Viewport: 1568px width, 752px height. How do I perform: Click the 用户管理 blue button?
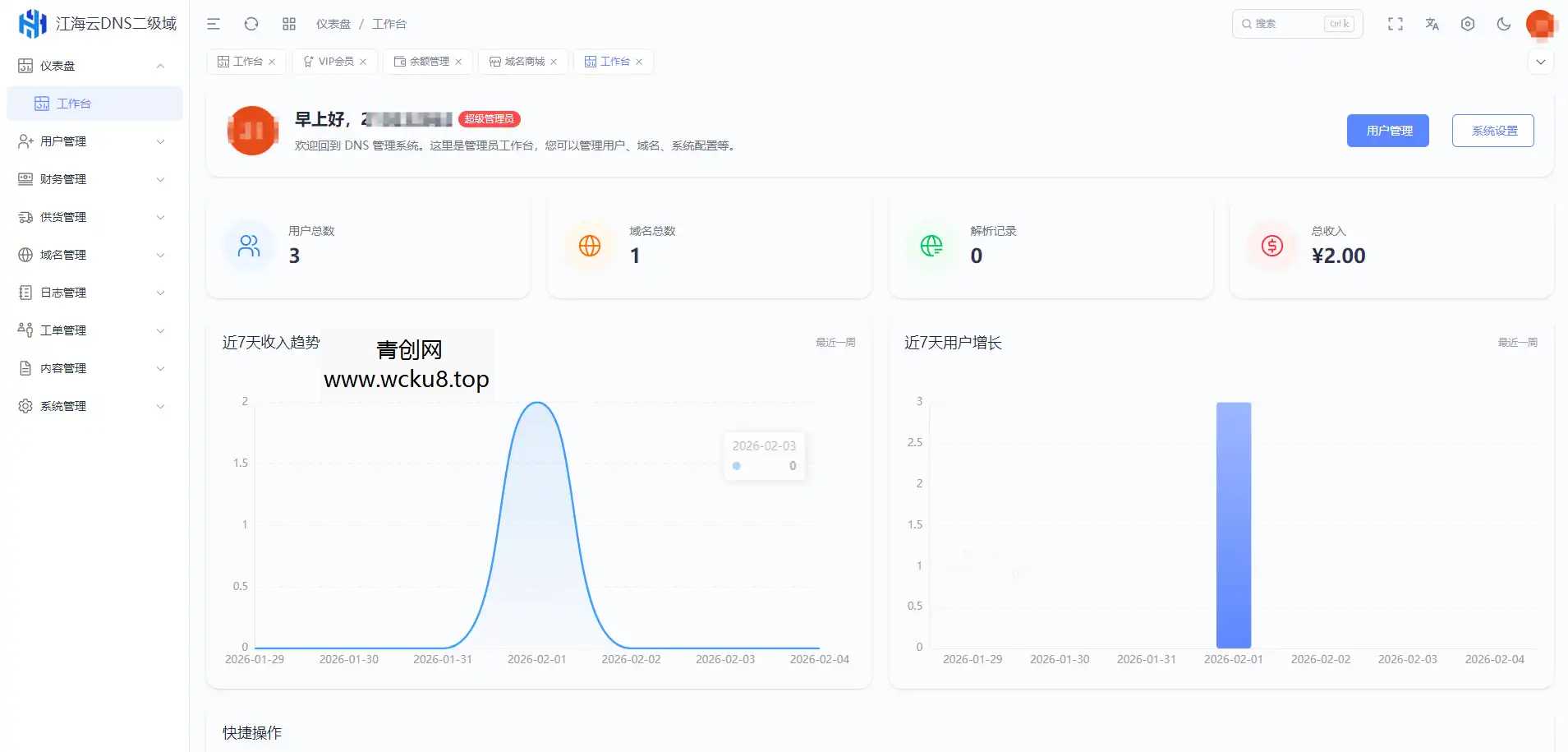[1387, 130]
